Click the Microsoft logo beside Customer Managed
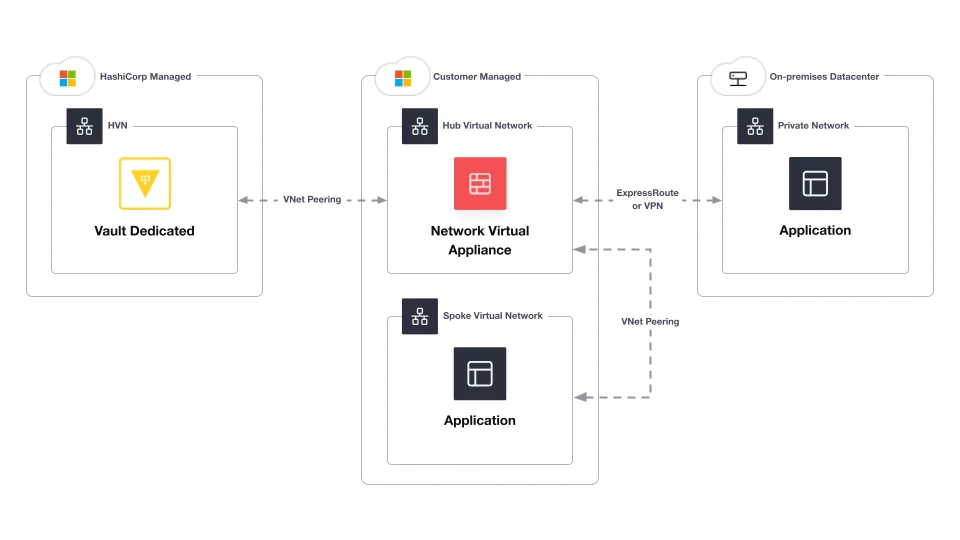This screenshot has height=540, width=960. pos(403,78)
